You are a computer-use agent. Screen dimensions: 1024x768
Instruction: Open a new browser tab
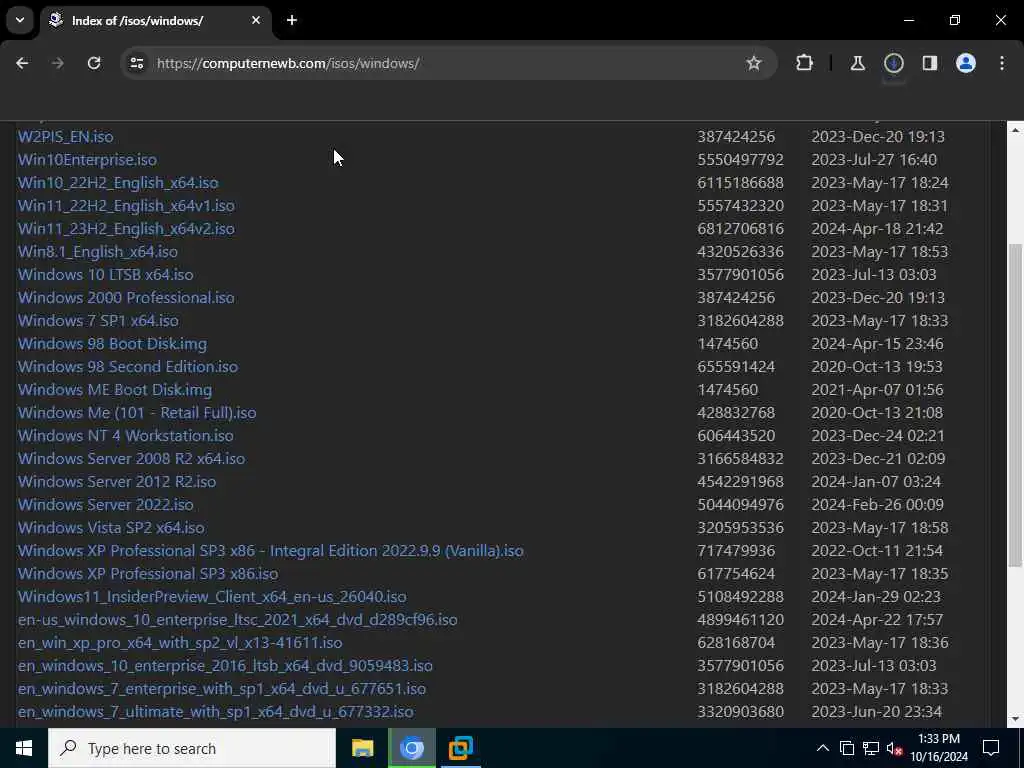(292, 20)
